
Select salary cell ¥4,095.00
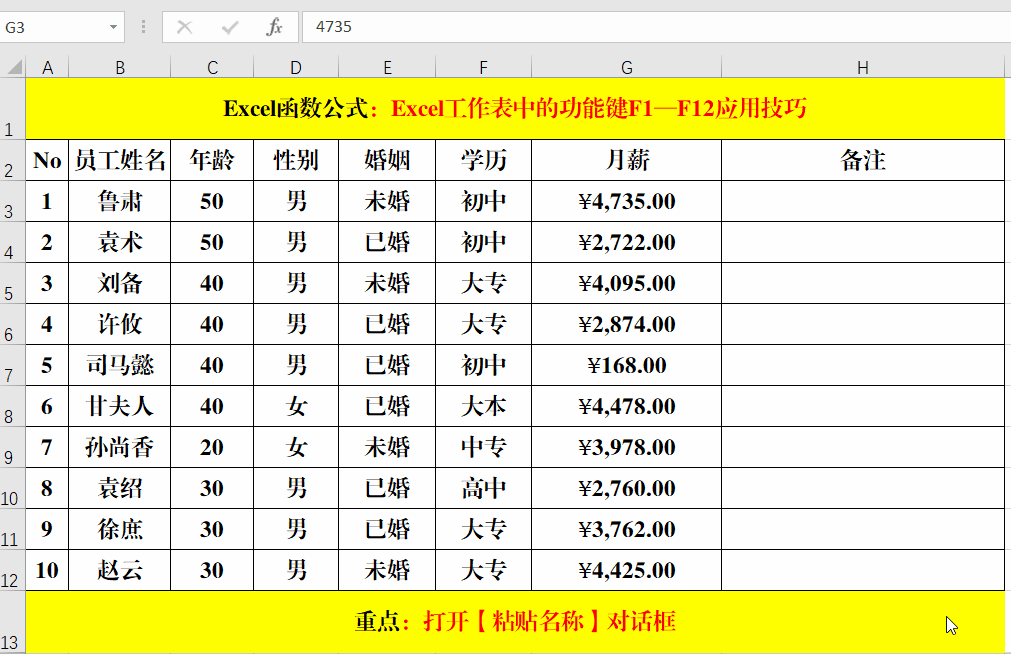[627, 283]
